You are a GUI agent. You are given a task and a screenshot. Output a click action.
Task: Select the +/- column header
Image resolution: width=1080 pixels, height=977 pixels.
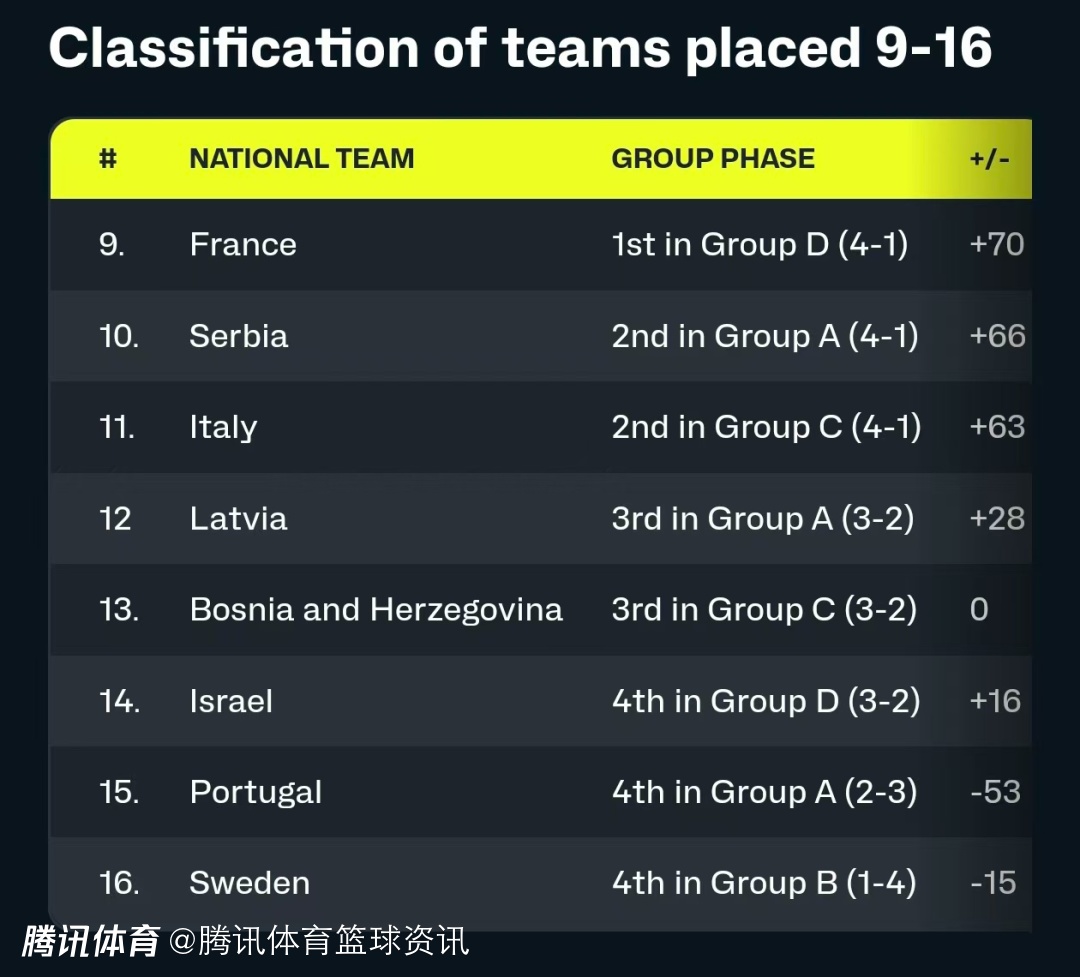point(989,158)
